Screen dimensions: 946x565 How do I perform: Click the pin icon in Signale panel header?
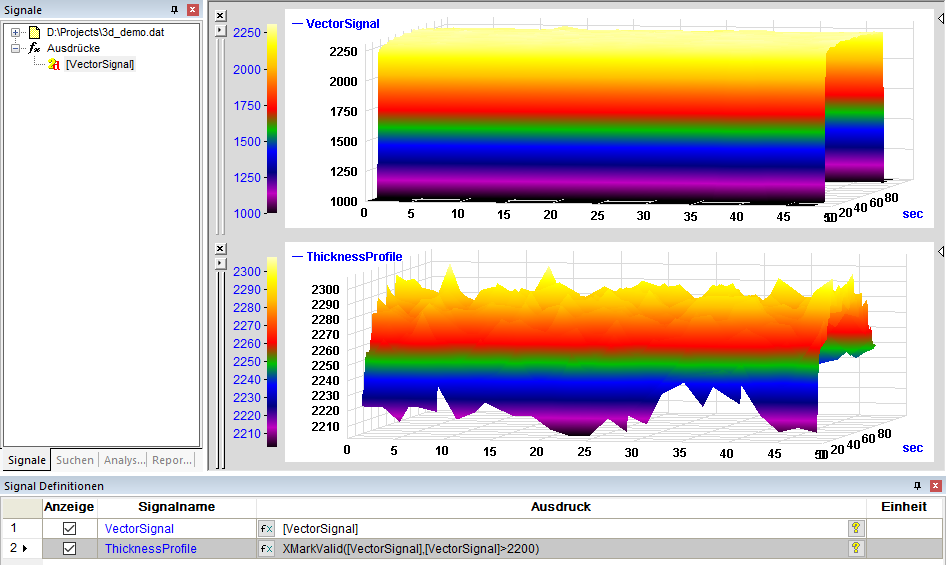[174, 10]
